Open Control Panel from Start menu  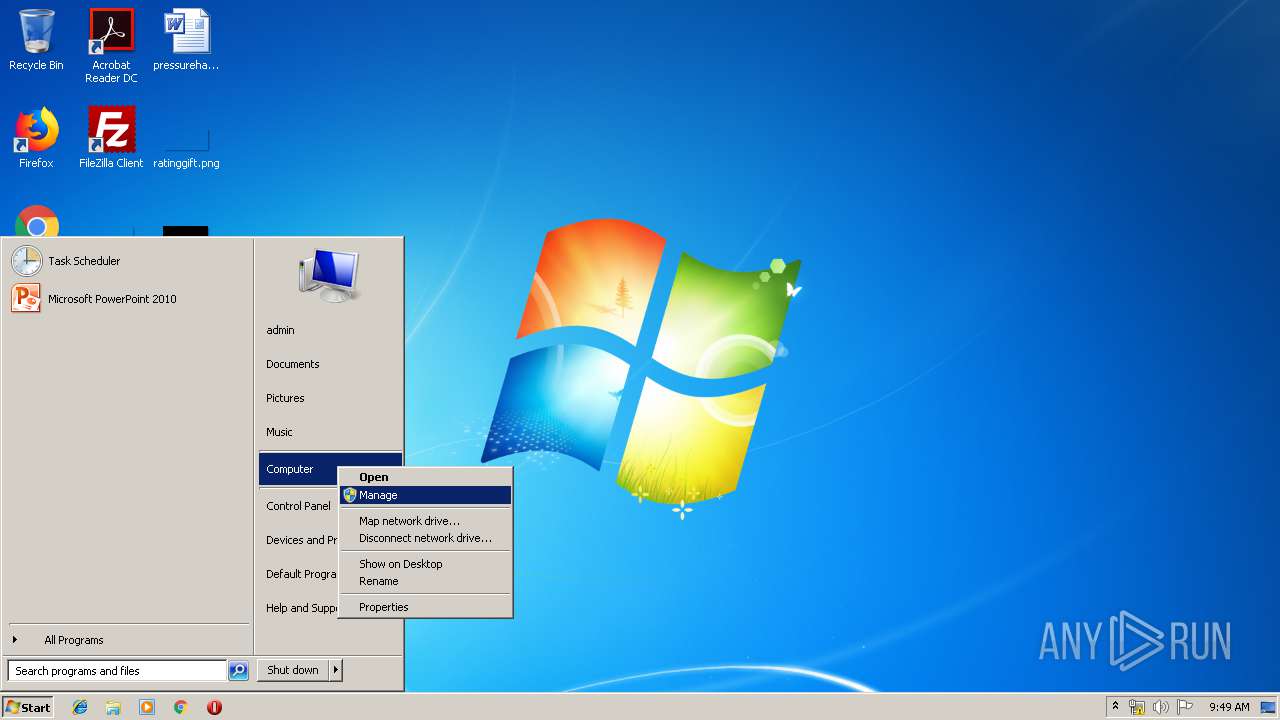[x=299, y=506]
